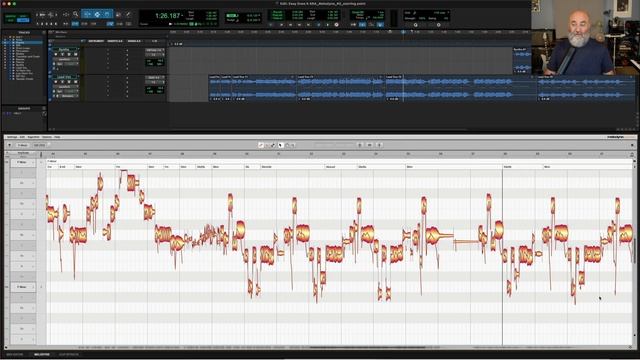This screenshot has width=640, height=360.
Task: Open Melodyne Algorithm menu
Action: pos(33,137)
